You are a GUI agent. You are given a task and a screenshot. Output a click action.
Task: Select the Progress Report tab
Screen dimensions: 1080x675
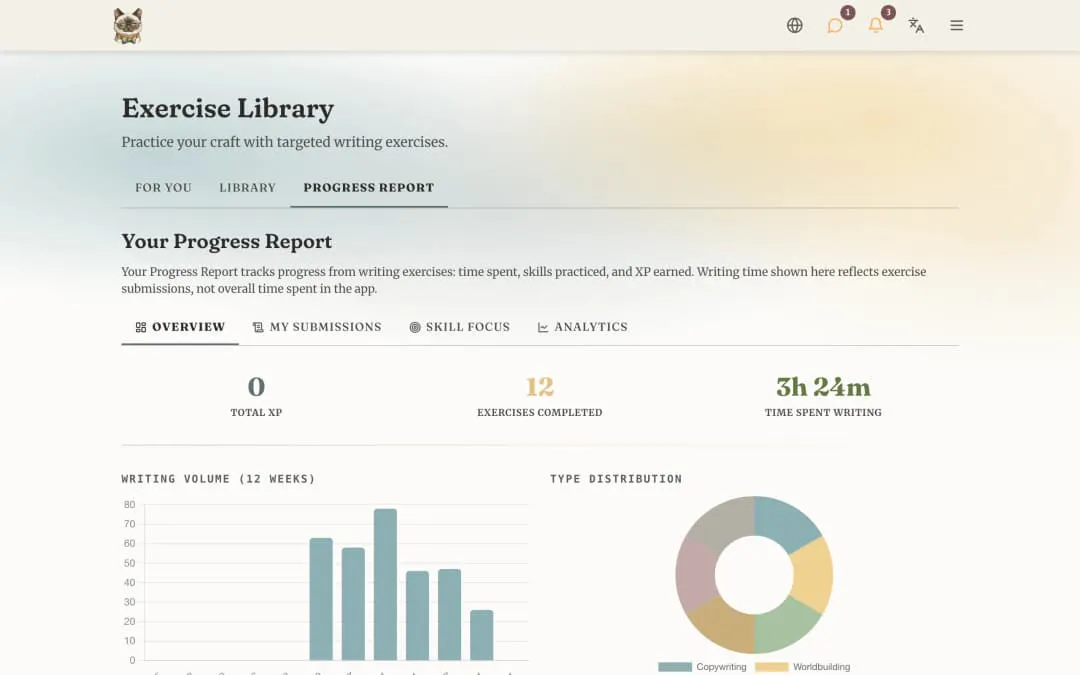368,187
